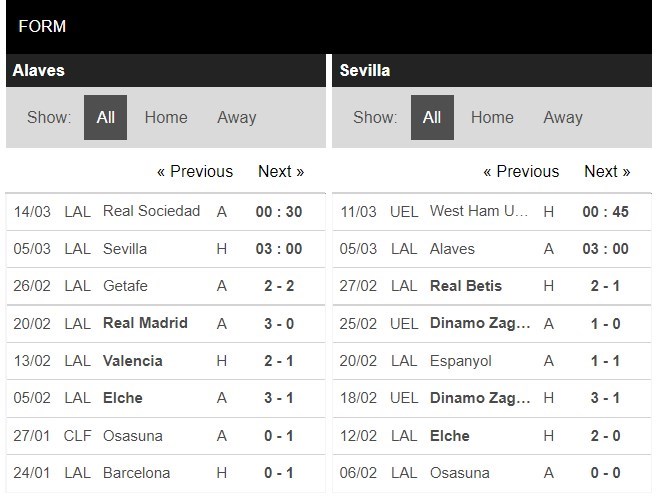Image resolution: width=659 pixels, height=497 pixels.
Task: Click the Real Betis match row
Action: 492,286
